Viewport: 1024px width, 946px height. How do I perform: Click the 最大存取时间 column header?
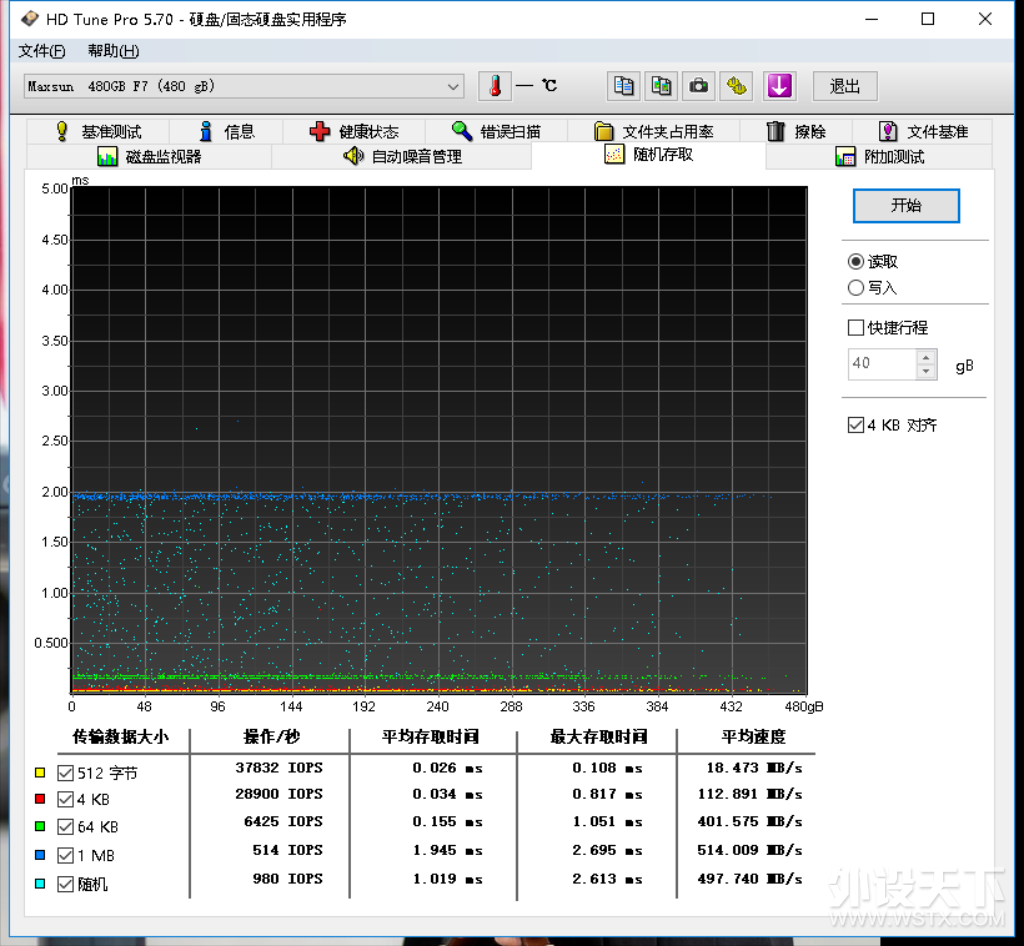[598, 736]
